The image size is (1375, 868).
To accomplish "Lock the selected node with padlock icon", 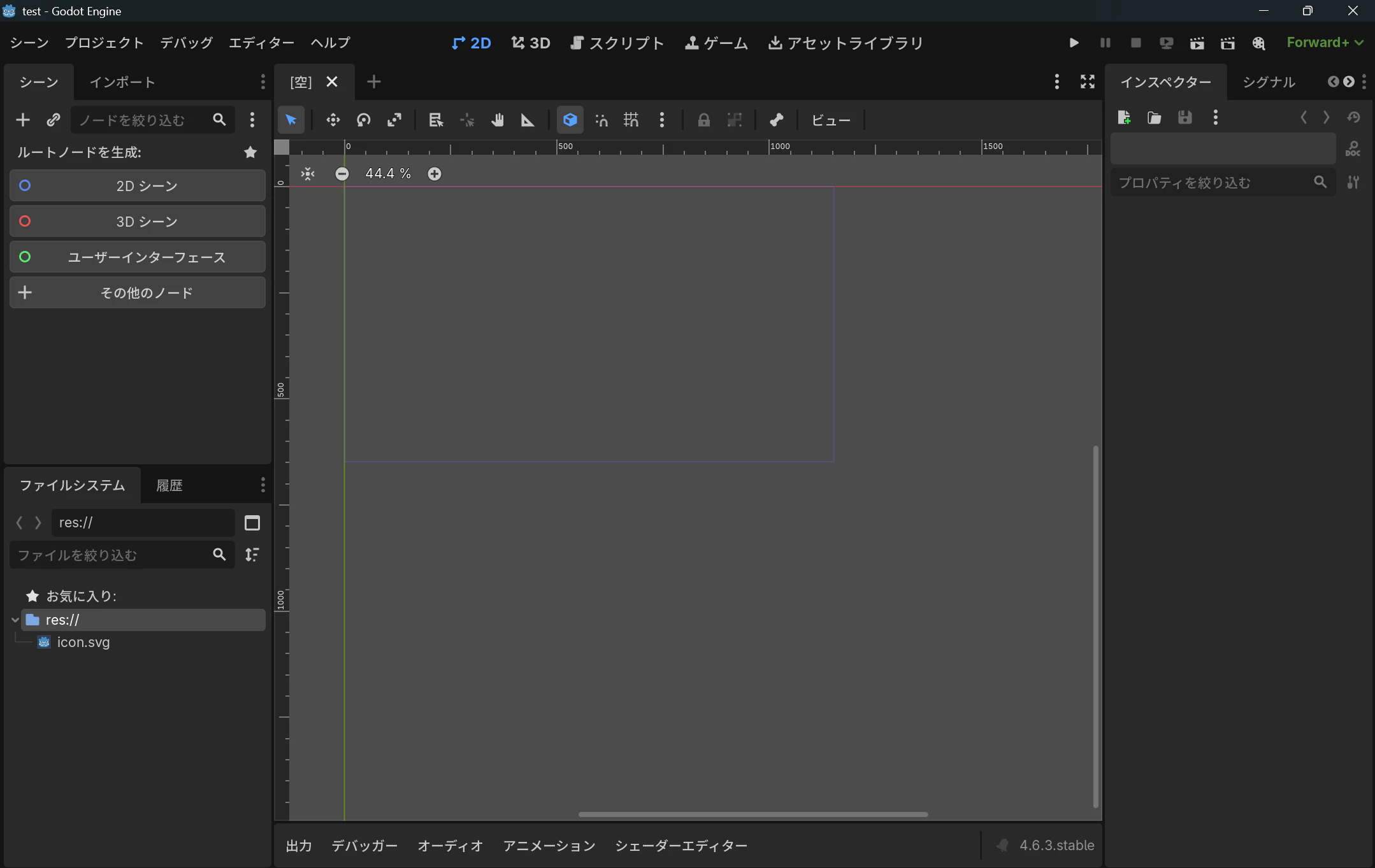I will tap(703, 120).
